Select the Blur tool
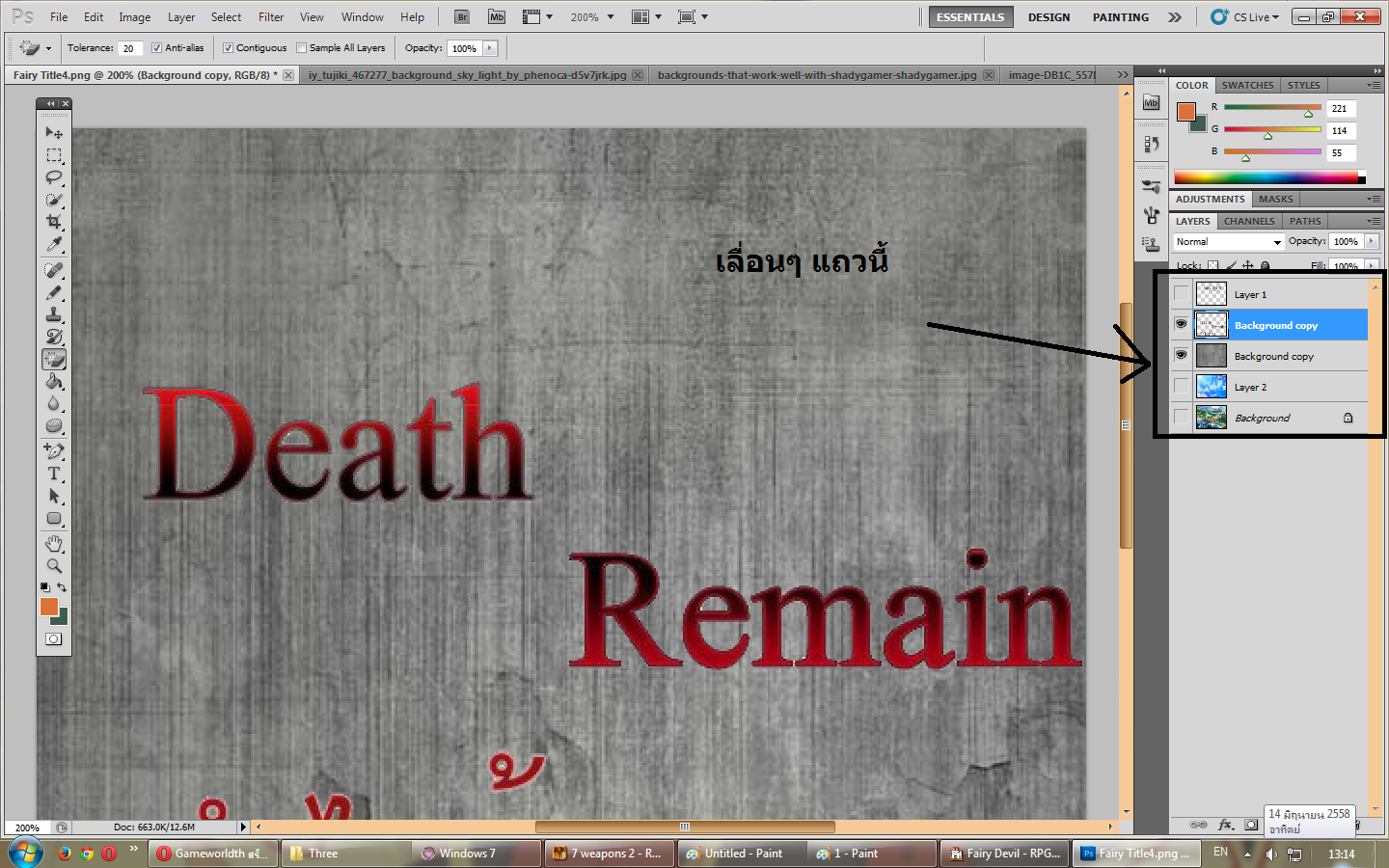Image resolution: width=1389 pixels, height=868 pixels. (x=54, y=403)
